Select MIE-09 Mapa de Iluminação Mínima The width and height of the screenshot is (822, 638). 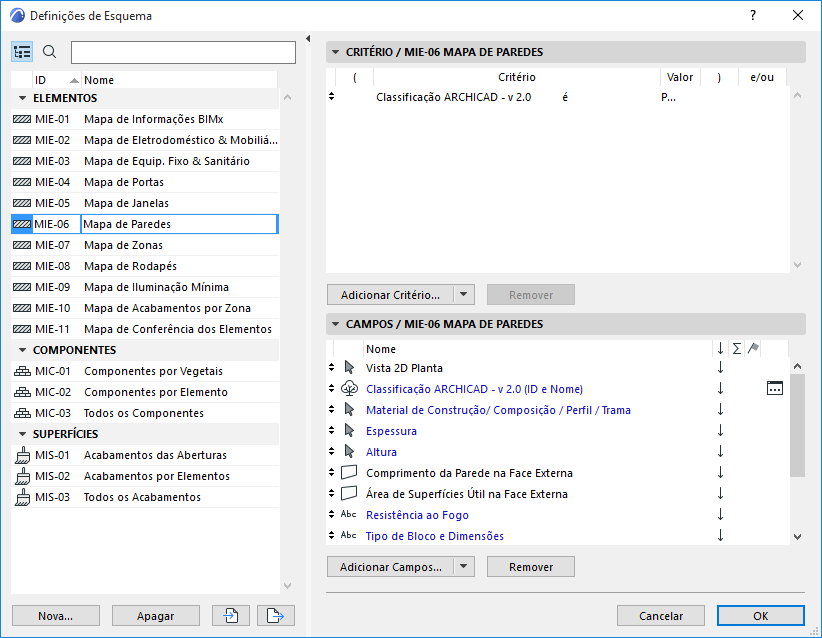tap(145, 287)
